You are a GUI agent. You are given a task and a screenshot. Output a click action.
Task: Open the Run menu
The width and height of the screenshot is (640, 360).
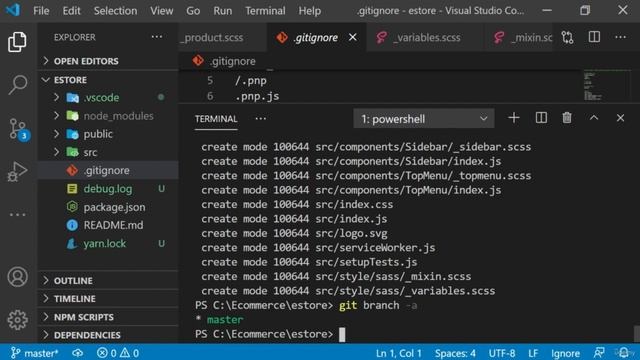[222, 11]
